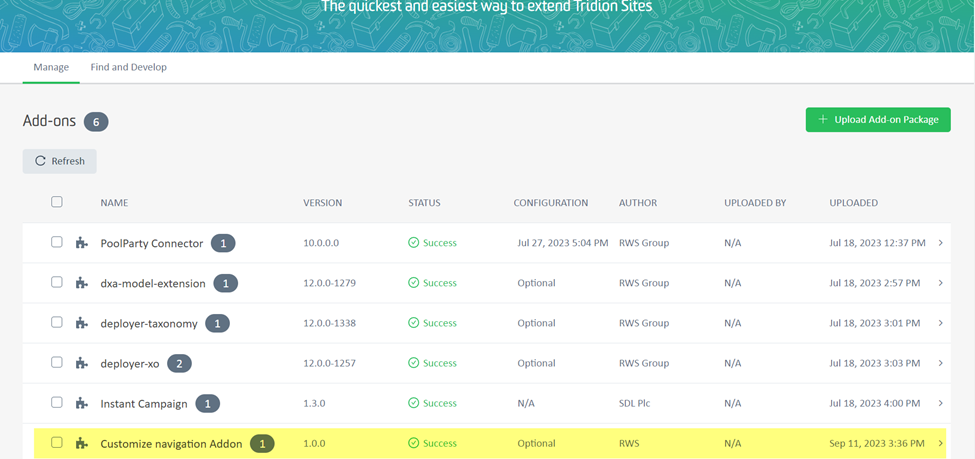Click the PoolParty Connector puzzle icon
Viewport: 975px width, 459px height.
click(x=81, y=243)
